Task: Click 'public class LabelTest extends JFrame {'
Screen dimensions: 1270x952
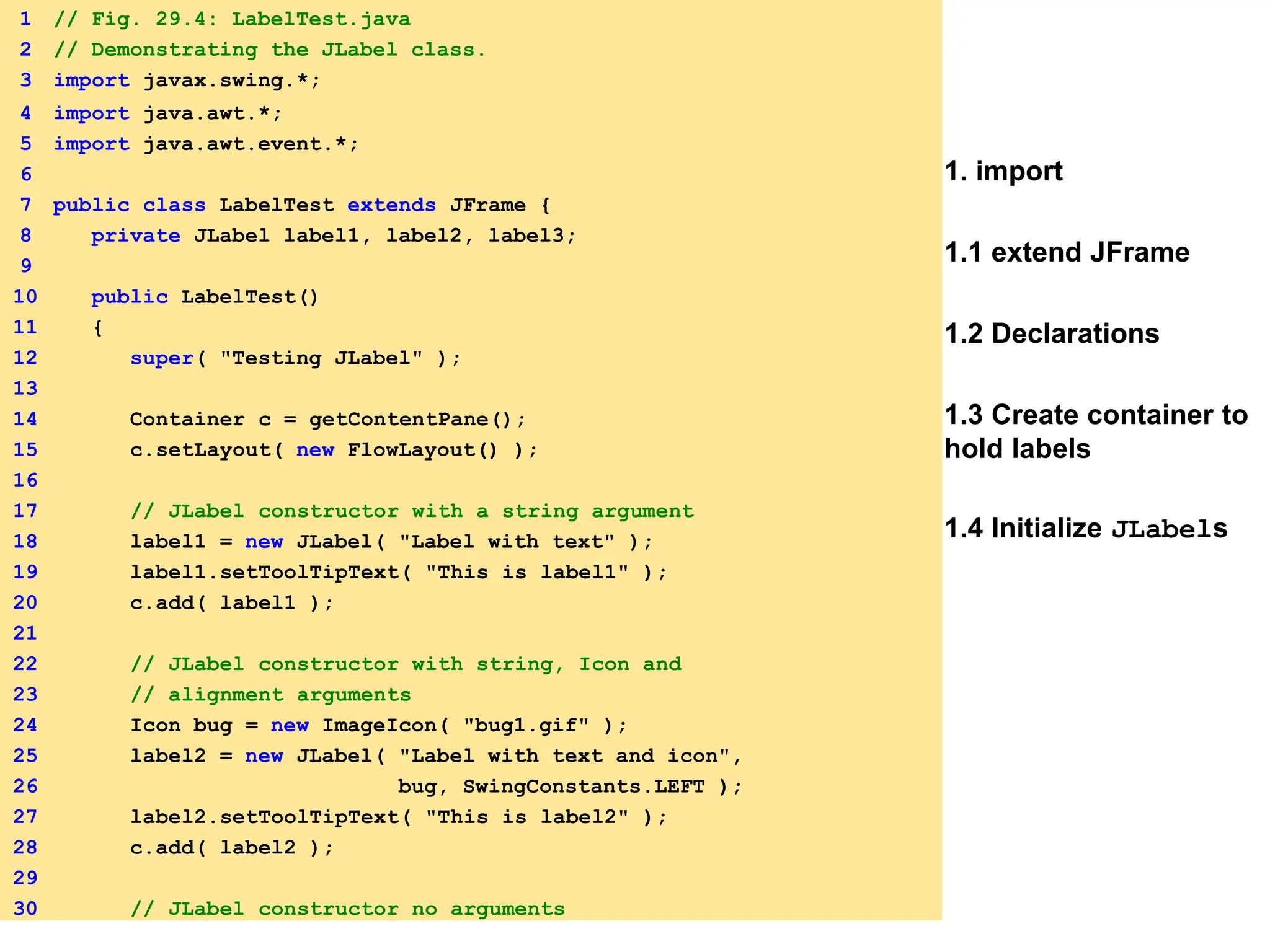Action: click(x=301, y=205)
